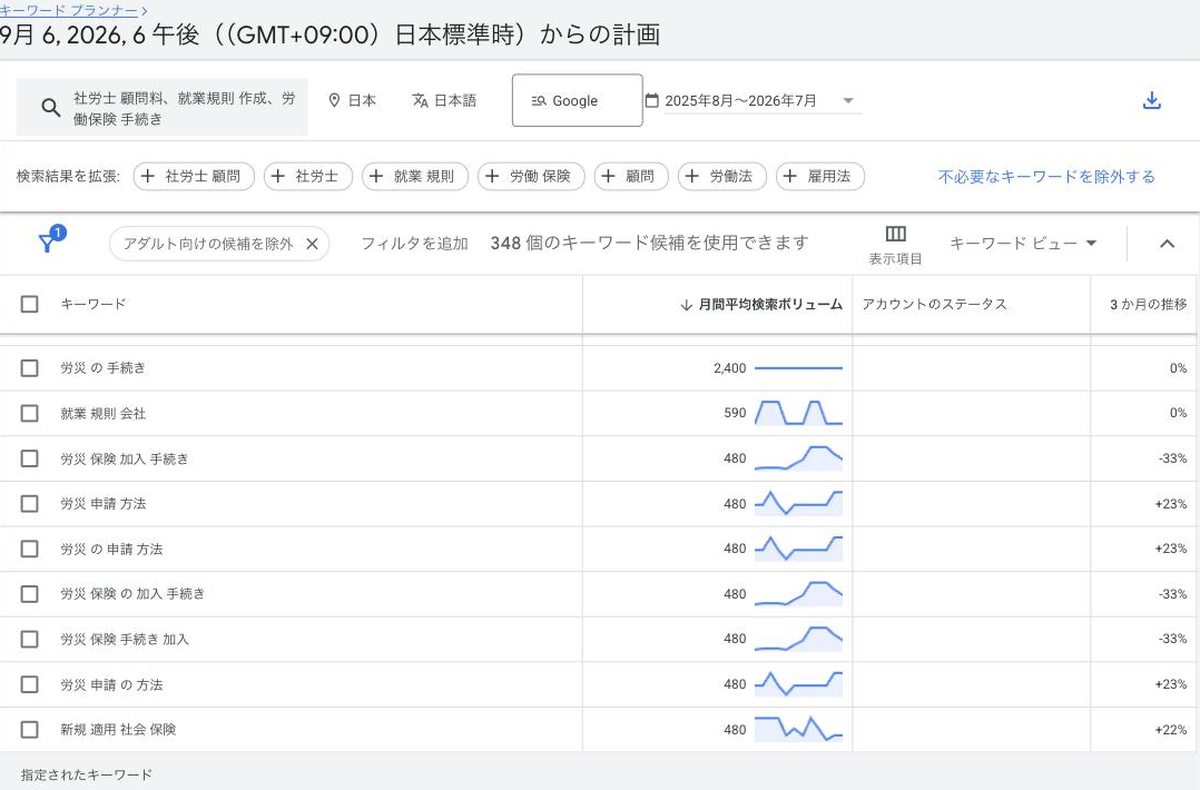This screenshot has height=790, width=1200.
Task: Click the +22% three-month change value
Action: coord(1171,730)
